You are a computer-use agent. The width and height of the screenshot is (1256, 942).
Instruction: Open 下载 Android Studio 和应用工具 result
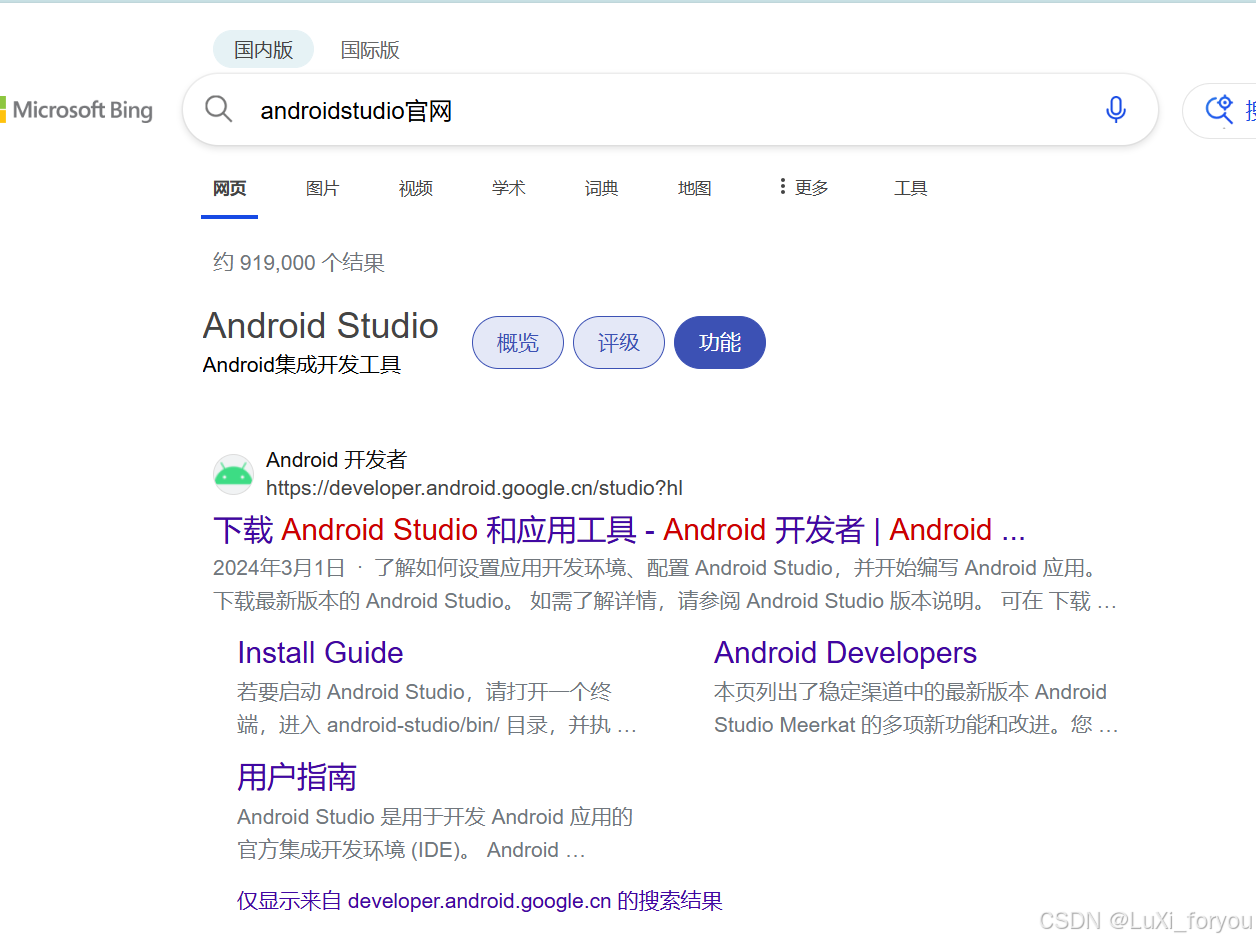pyautogui.click(x=619, y=529)
